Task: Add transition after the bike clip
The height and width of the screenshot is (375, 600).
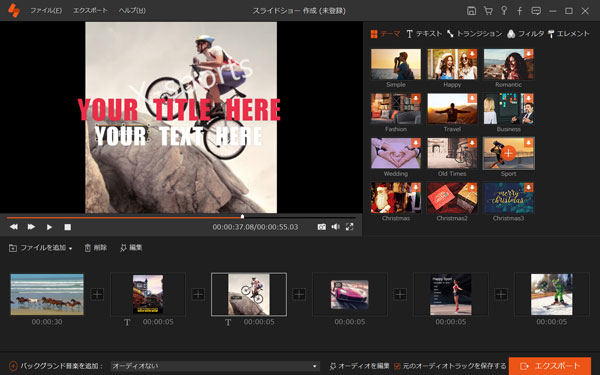Action: pos(299,294)
